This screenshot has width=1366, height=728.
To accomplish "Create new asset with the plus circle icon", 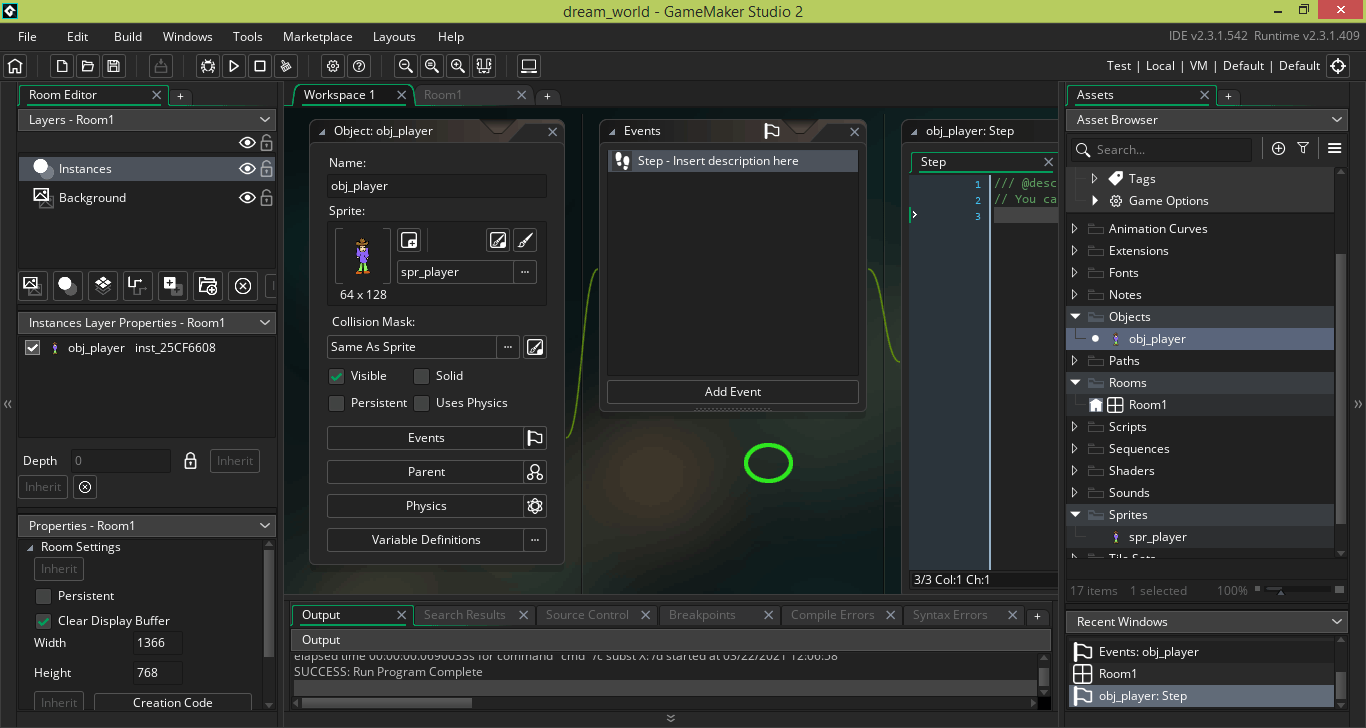I will pyautogui.click(x=1278, y=149).
